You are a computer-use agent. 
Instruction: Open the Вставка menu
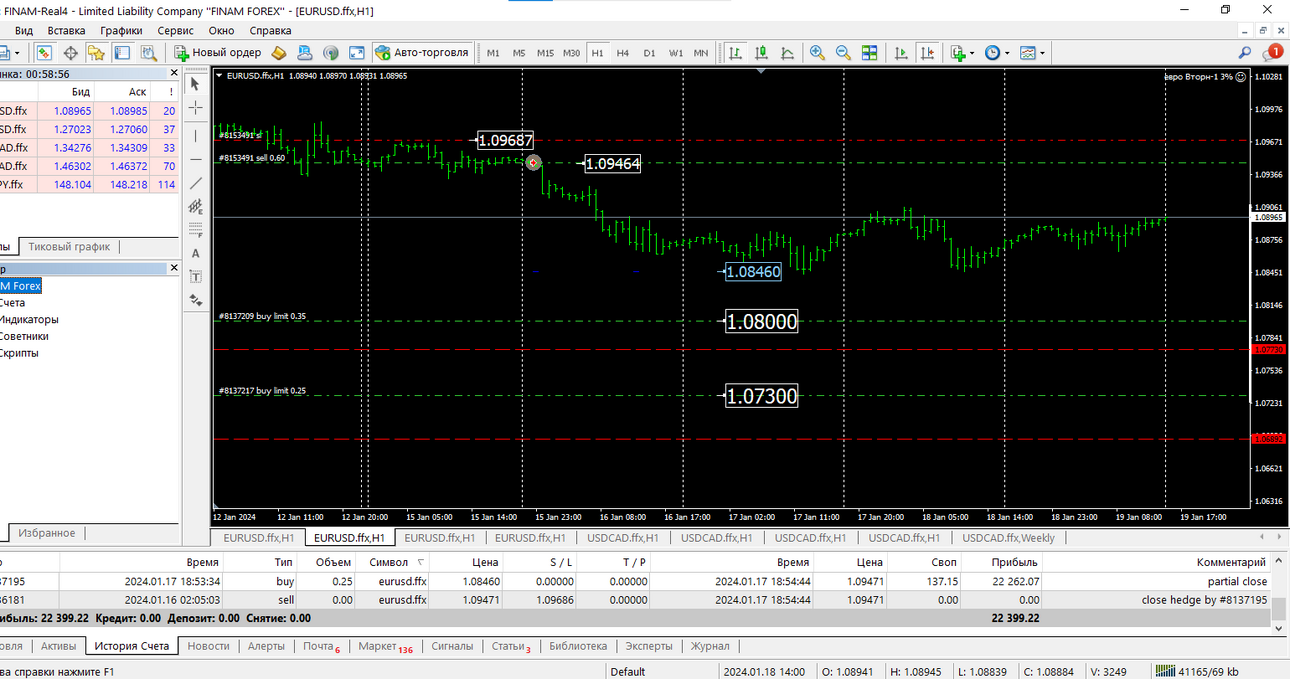[67, 31]
